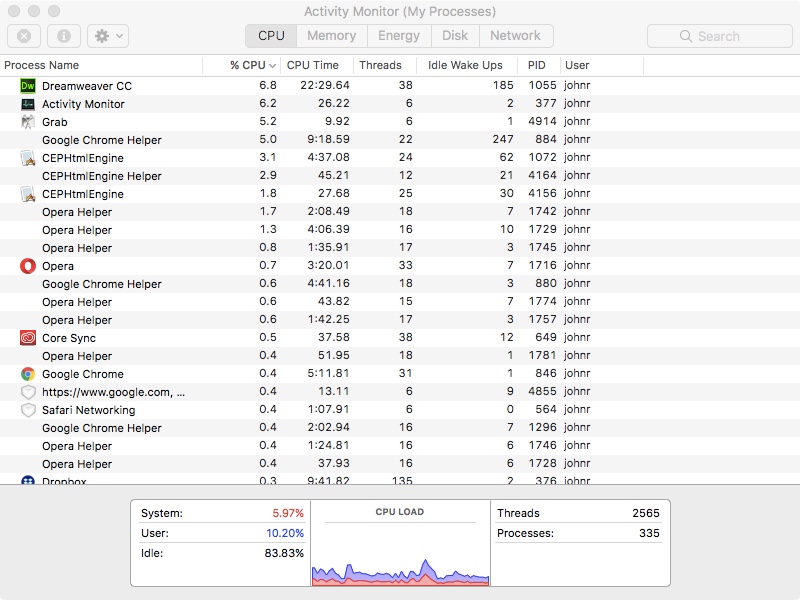Click the Quit Process stop button
Image resolution: width=800 pixels, height=600 pixels.
[x=24, y=36]
